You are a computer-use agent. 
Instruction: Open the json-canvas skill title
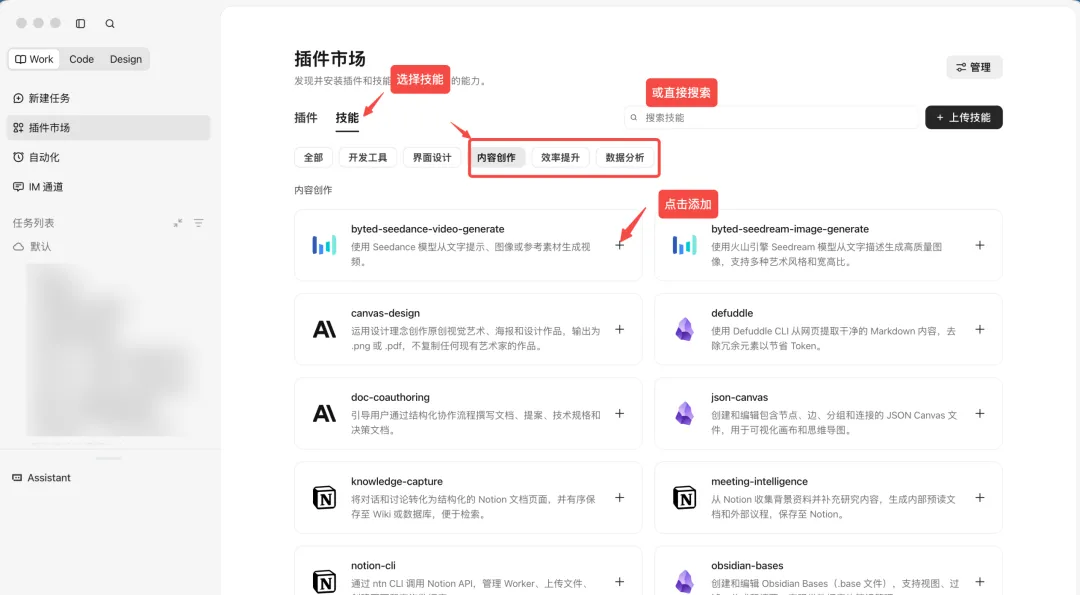pos(739,397)
